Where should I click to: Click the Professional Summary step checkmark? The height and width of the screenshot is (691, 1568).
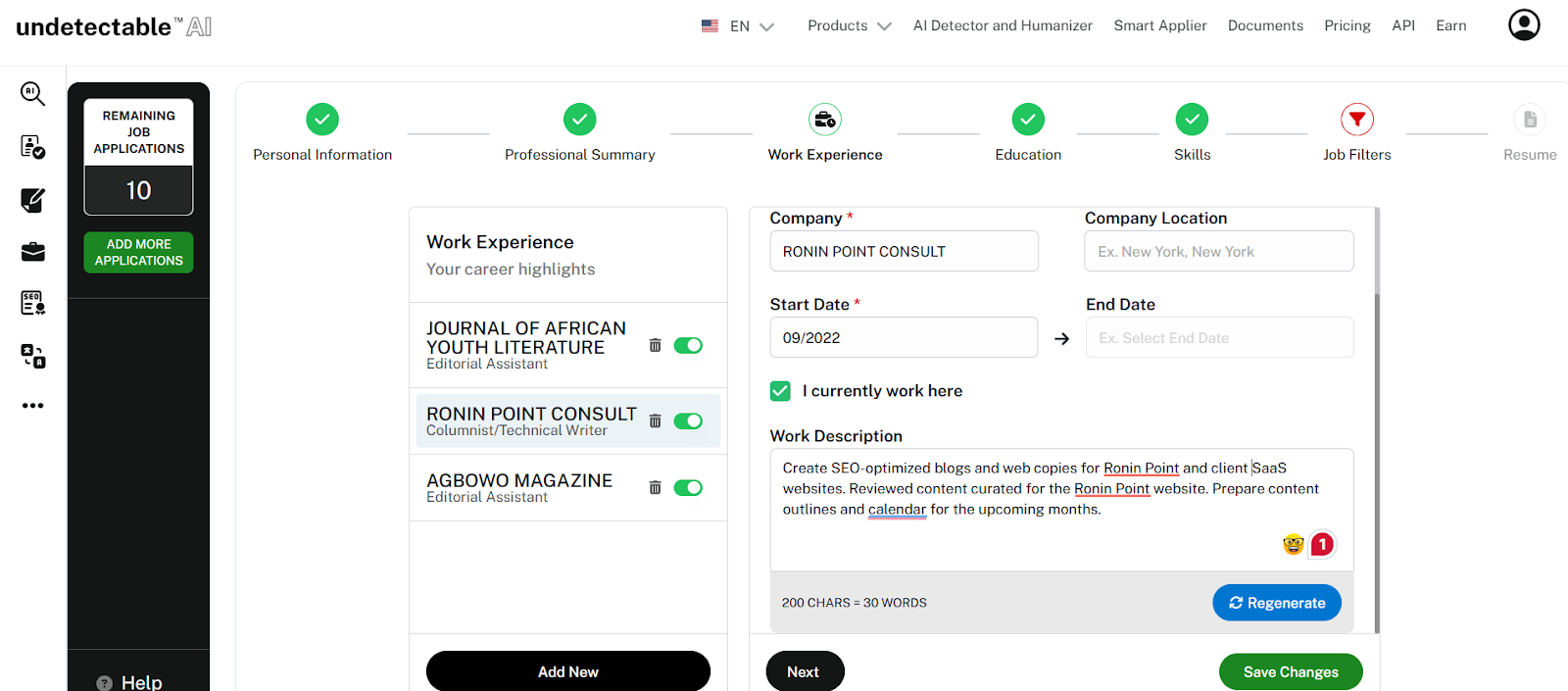[x=580, y=120]
